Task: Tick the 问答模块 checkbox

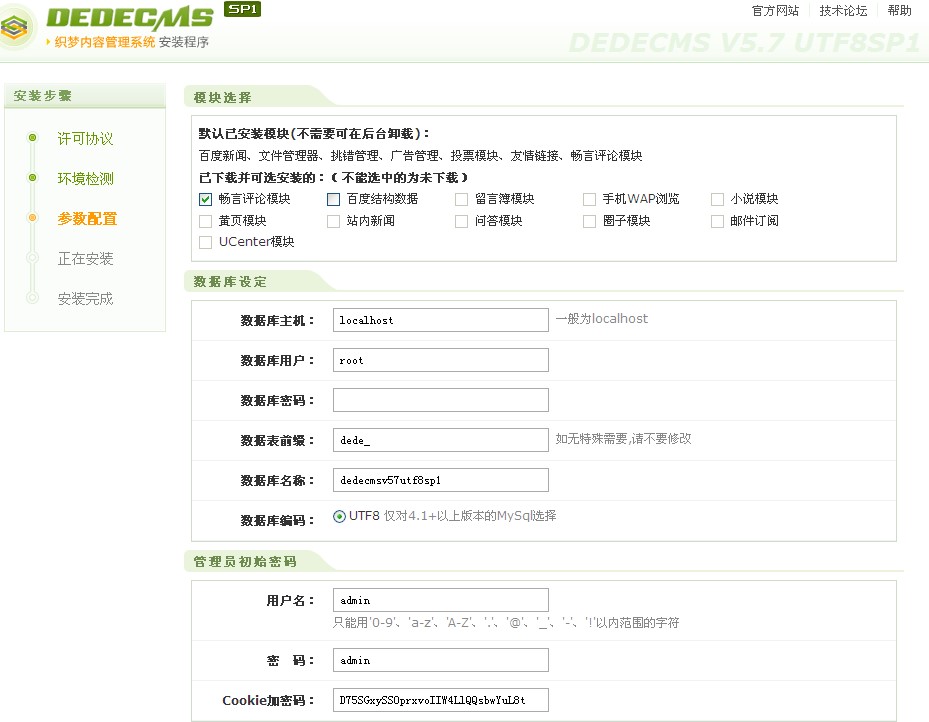Action: pos(462,221)
